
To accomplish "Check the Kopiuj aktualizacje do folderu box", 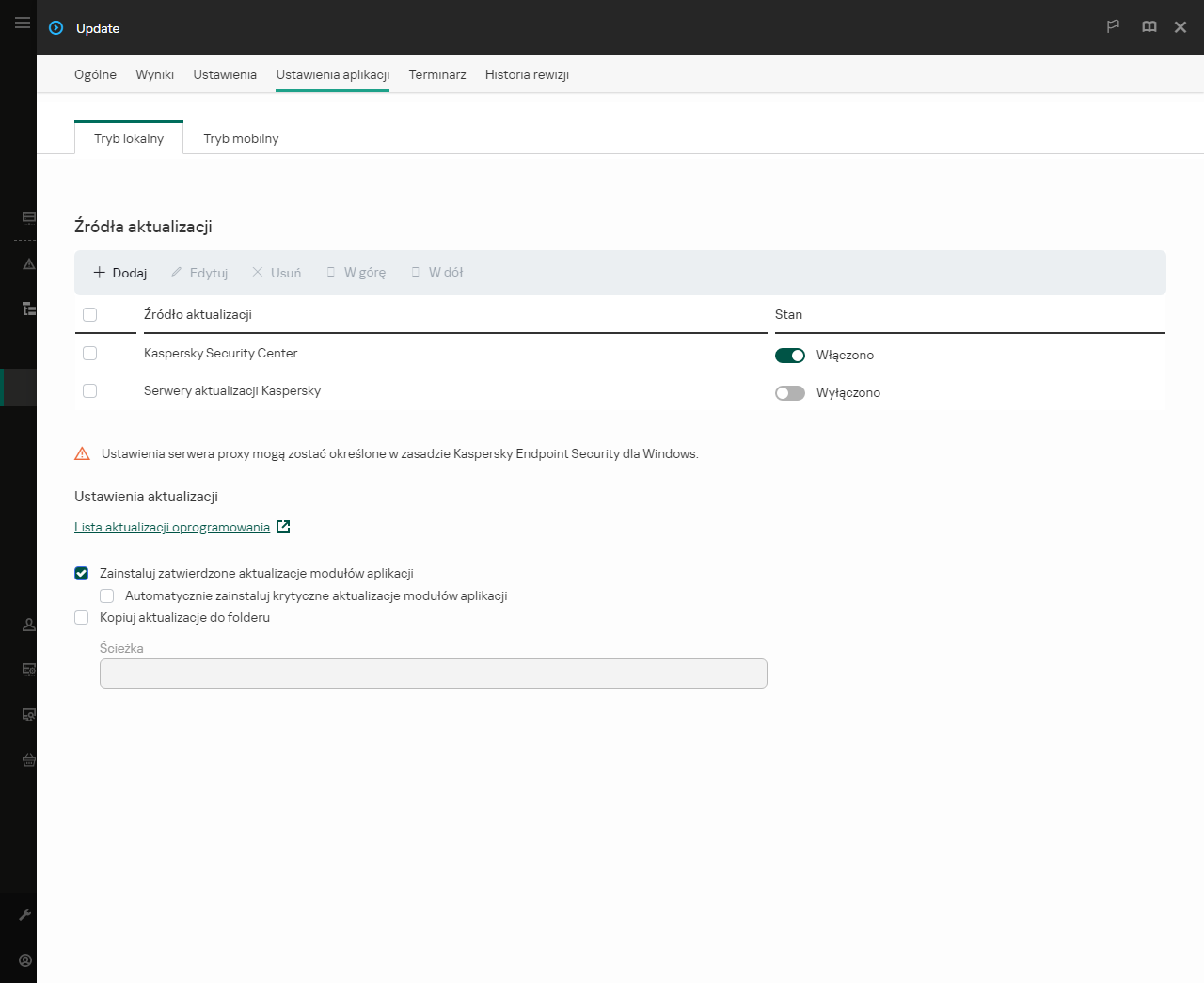I will pyautogui.click(x=82, y=618).
